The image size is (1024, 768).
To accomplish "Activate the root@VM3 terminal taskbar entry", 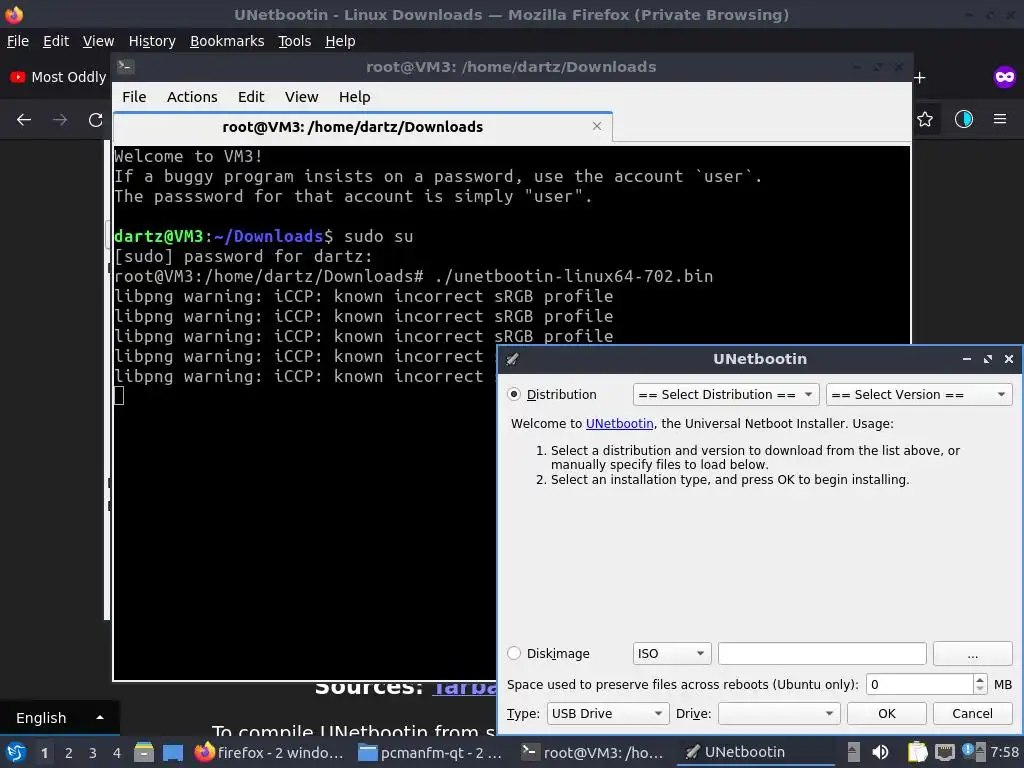I will pos(593,752).
